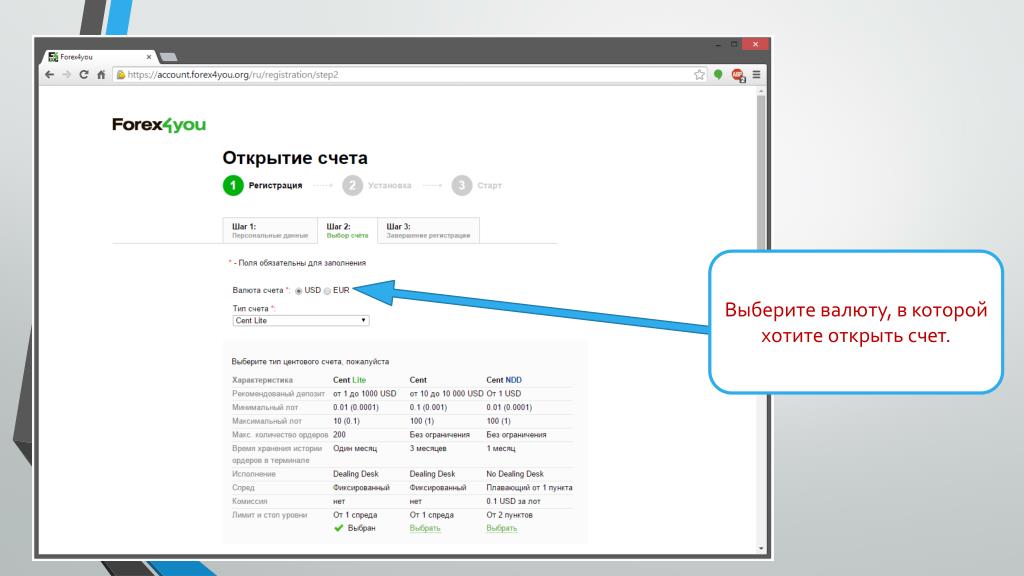Click the padlock icon in address bar
This screenshot has width=1024, height=576.
[x=120, y=74]
